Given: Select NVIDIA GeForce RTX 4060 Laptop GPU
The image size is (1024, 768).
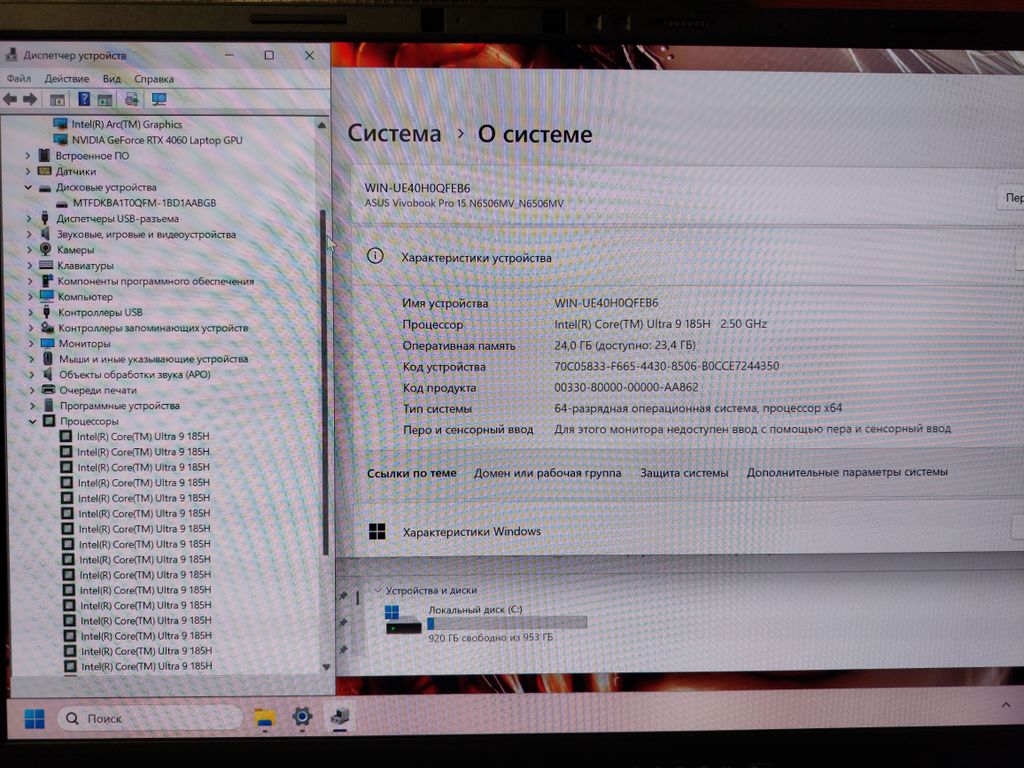Looking at the screenshot, I should coord(157,140).
